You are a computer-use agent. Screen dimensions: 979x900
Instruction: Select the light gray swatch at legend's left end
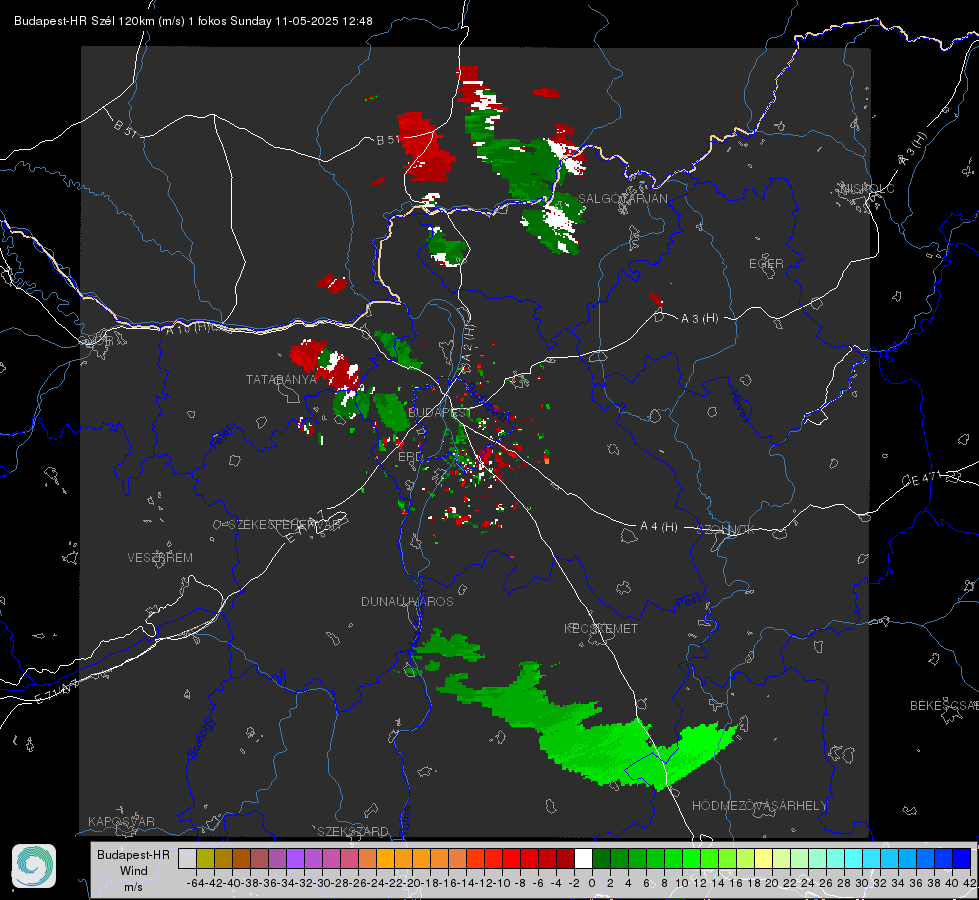click(187, 858)
